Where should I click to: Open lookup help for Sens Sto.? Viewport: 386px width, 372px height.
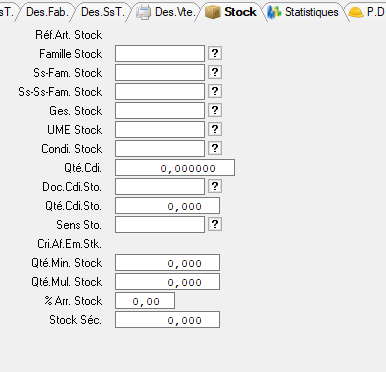click(215, 224)
